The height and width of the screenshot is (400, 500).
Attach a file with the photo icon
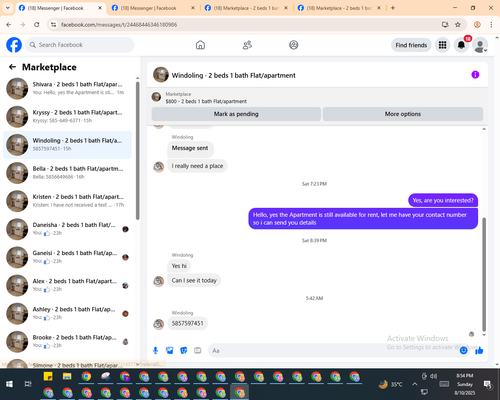(170, 350)
